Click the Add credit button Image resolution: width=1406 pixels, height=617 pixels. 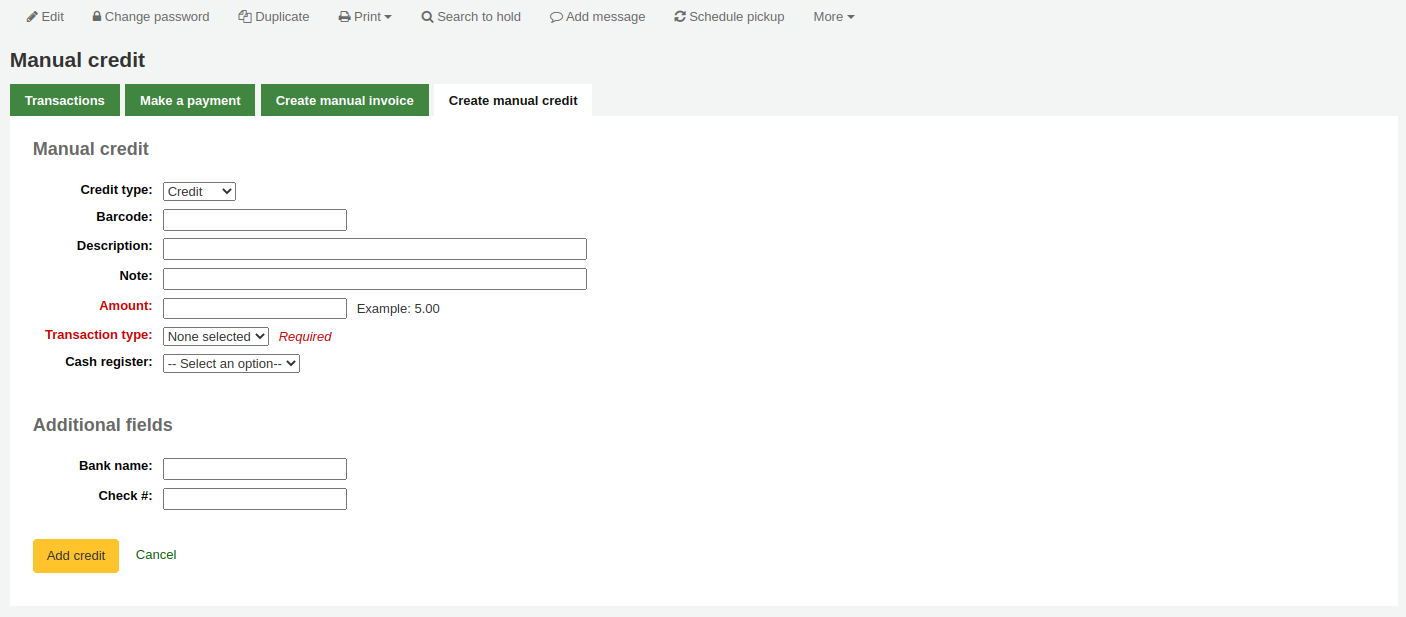[x=75, y=555]
